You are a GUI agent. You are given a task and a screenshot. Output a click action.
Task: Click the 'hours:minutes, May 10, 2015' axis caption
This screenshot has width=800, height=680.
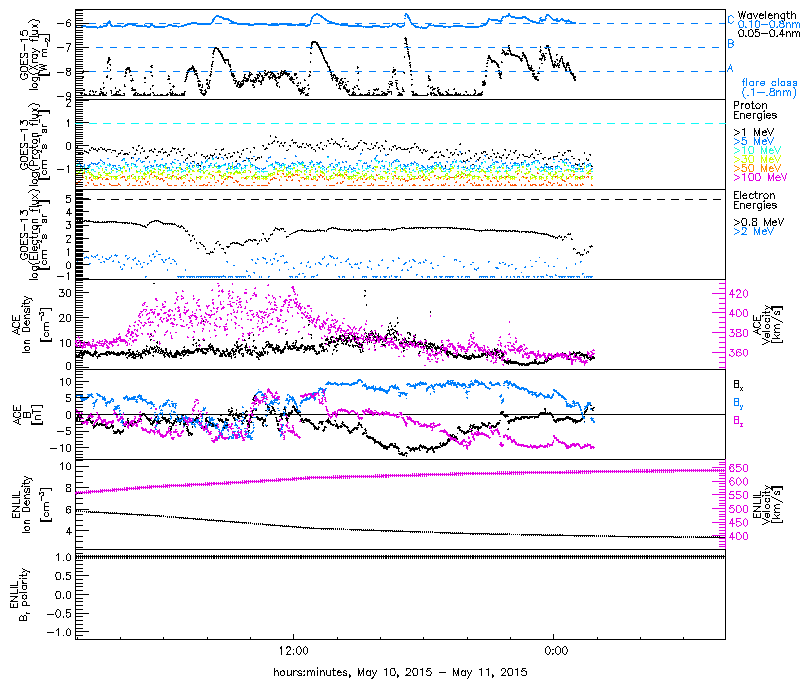point(400,672)
